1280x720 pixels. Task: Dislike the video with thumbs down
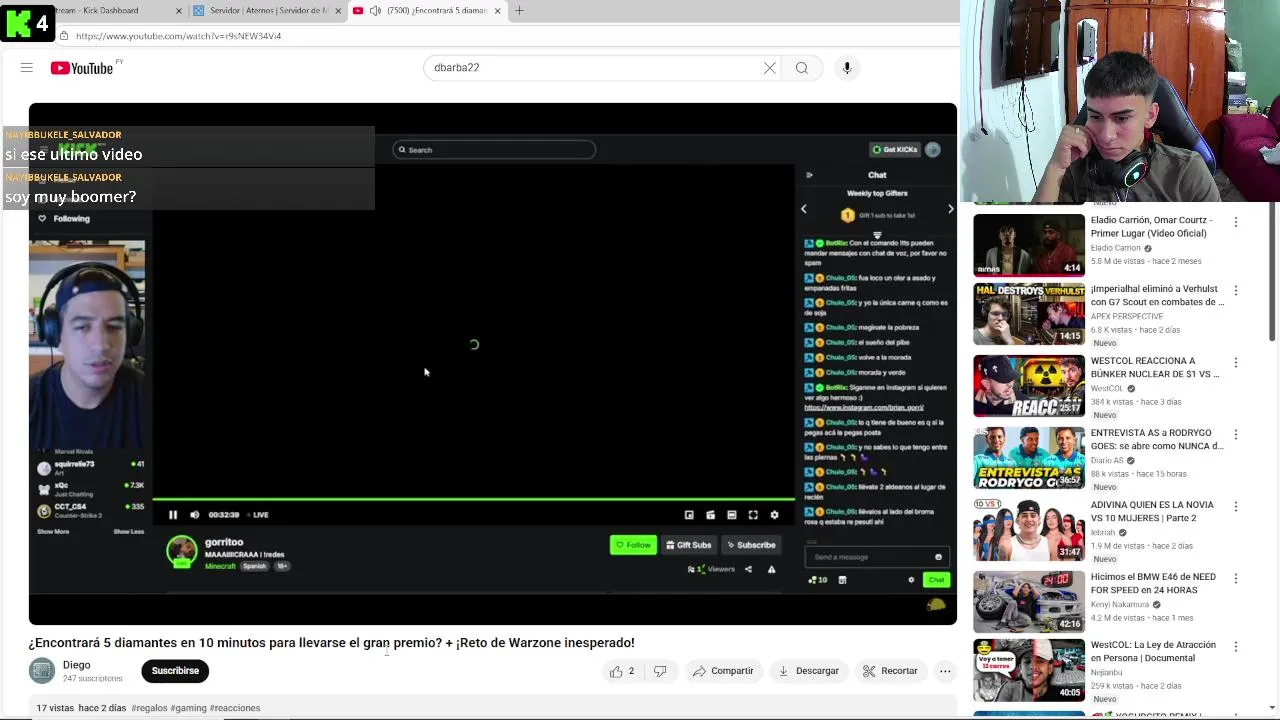point(660,671)
